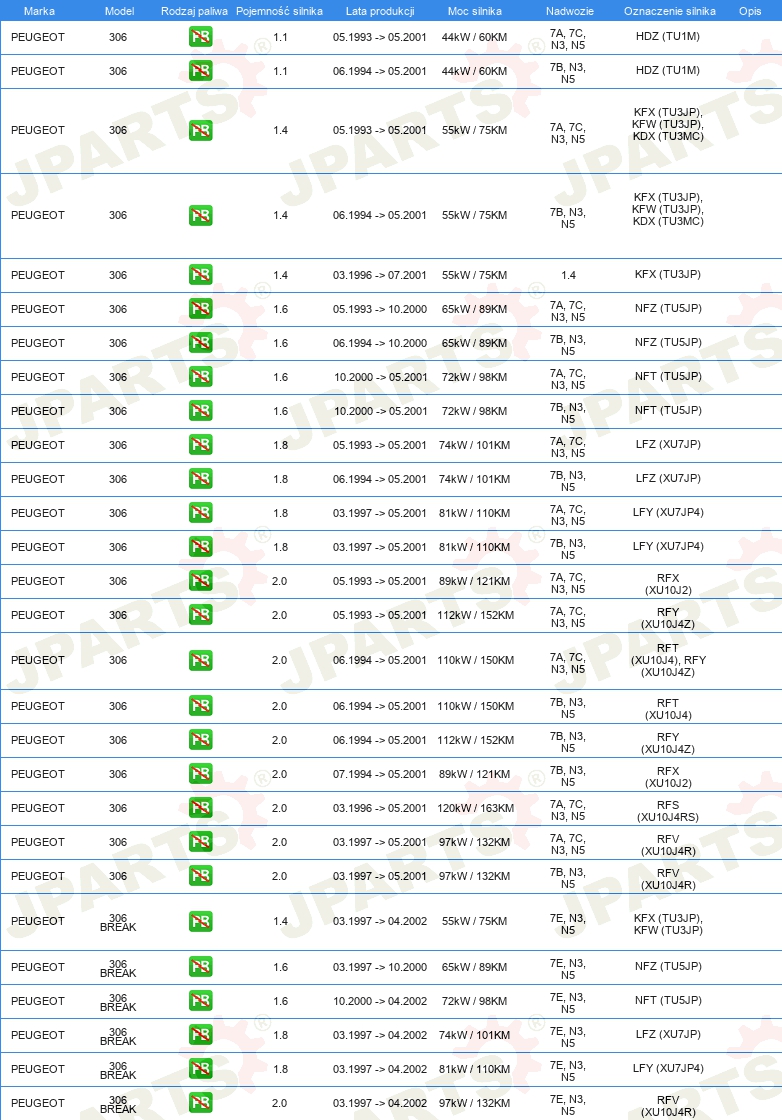Click fuel icon in 81kW row with 7A, 7C body
Screen dimensions: 782x1120
click(201, 513)
